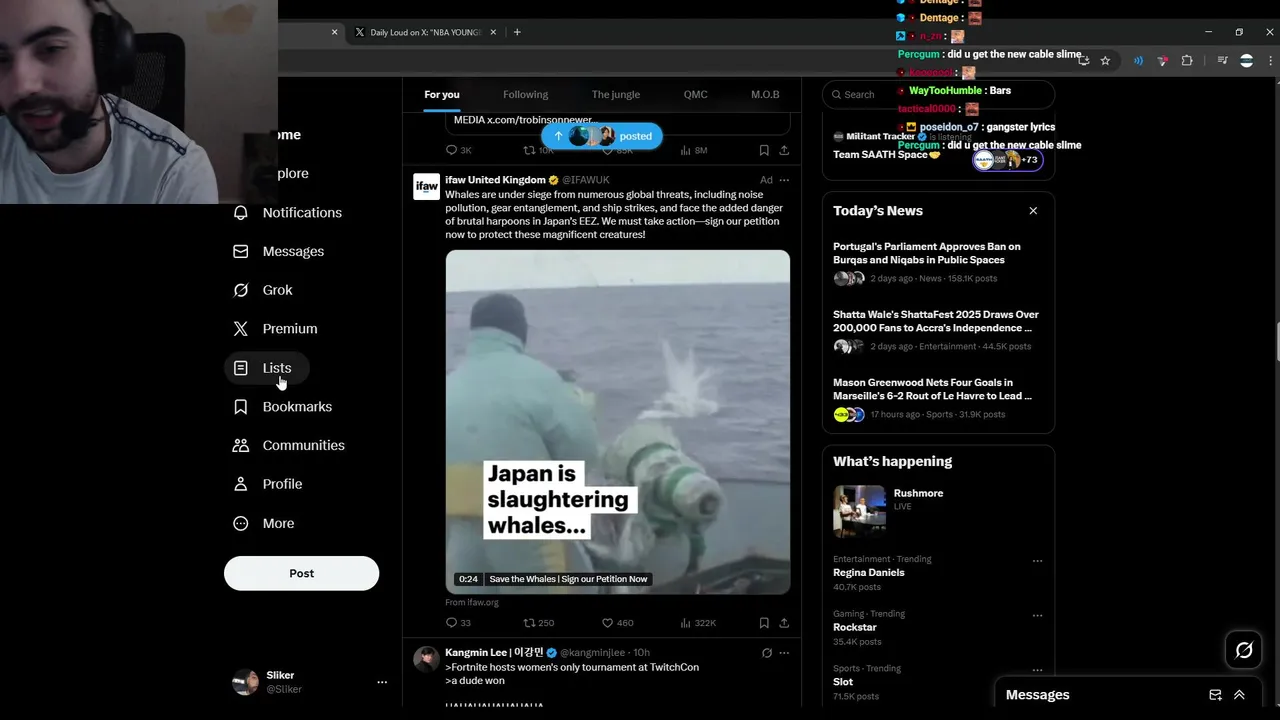The width and height of the screenshot is (1280, 720).
Task: Open the More circle icon in sidebar
Action: pyautogui.click(x=240, y=523)
